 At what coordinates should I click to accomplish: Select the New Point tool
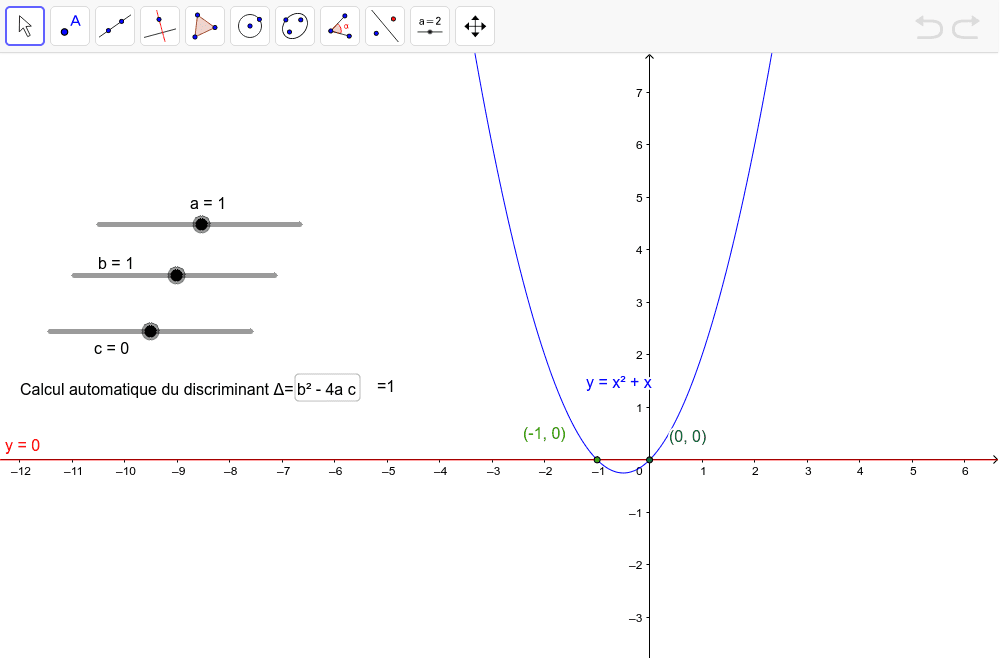tap(69, 26)
